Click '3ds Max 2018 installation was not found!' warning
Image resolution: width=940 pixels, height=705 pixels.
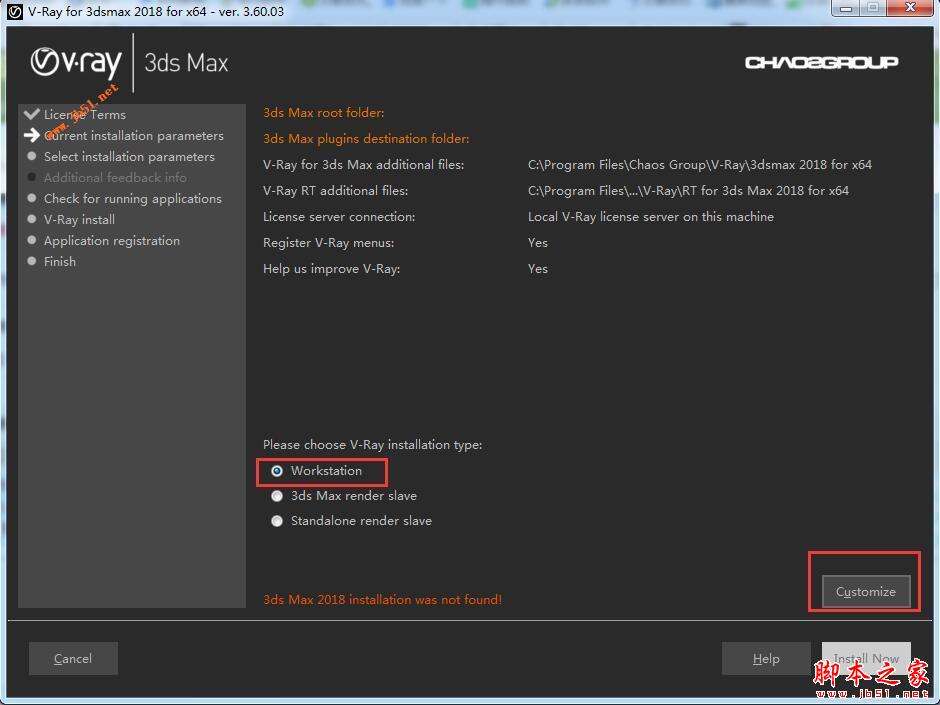click(382, 599)
